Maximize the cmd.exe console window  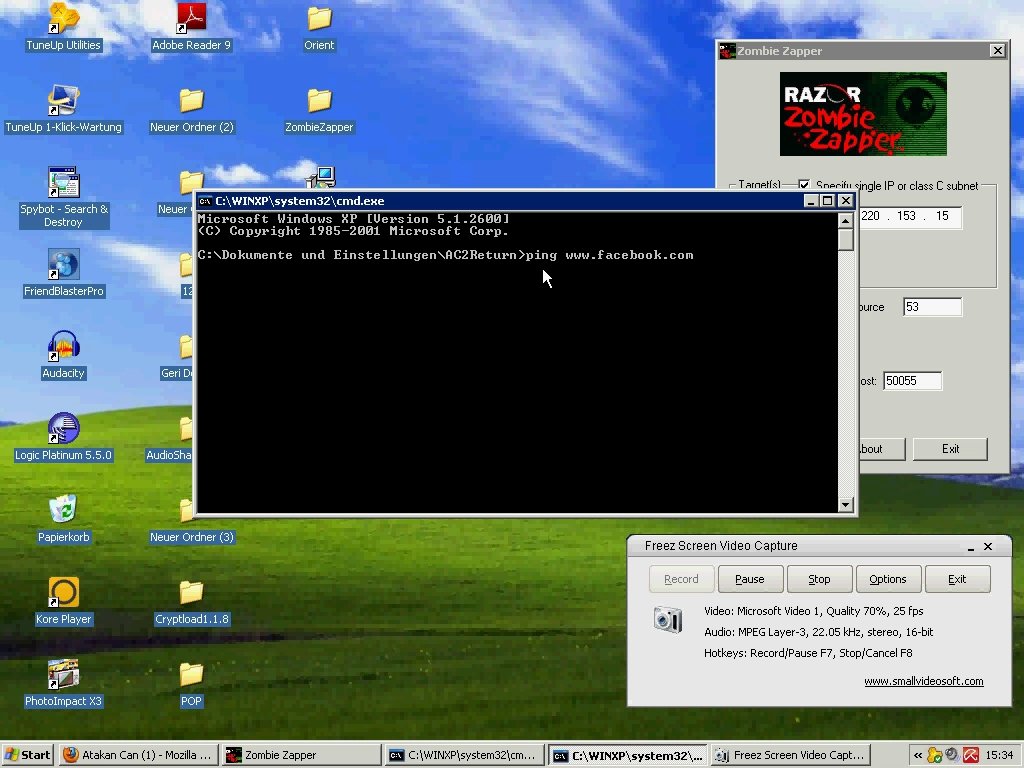[827, 201]
